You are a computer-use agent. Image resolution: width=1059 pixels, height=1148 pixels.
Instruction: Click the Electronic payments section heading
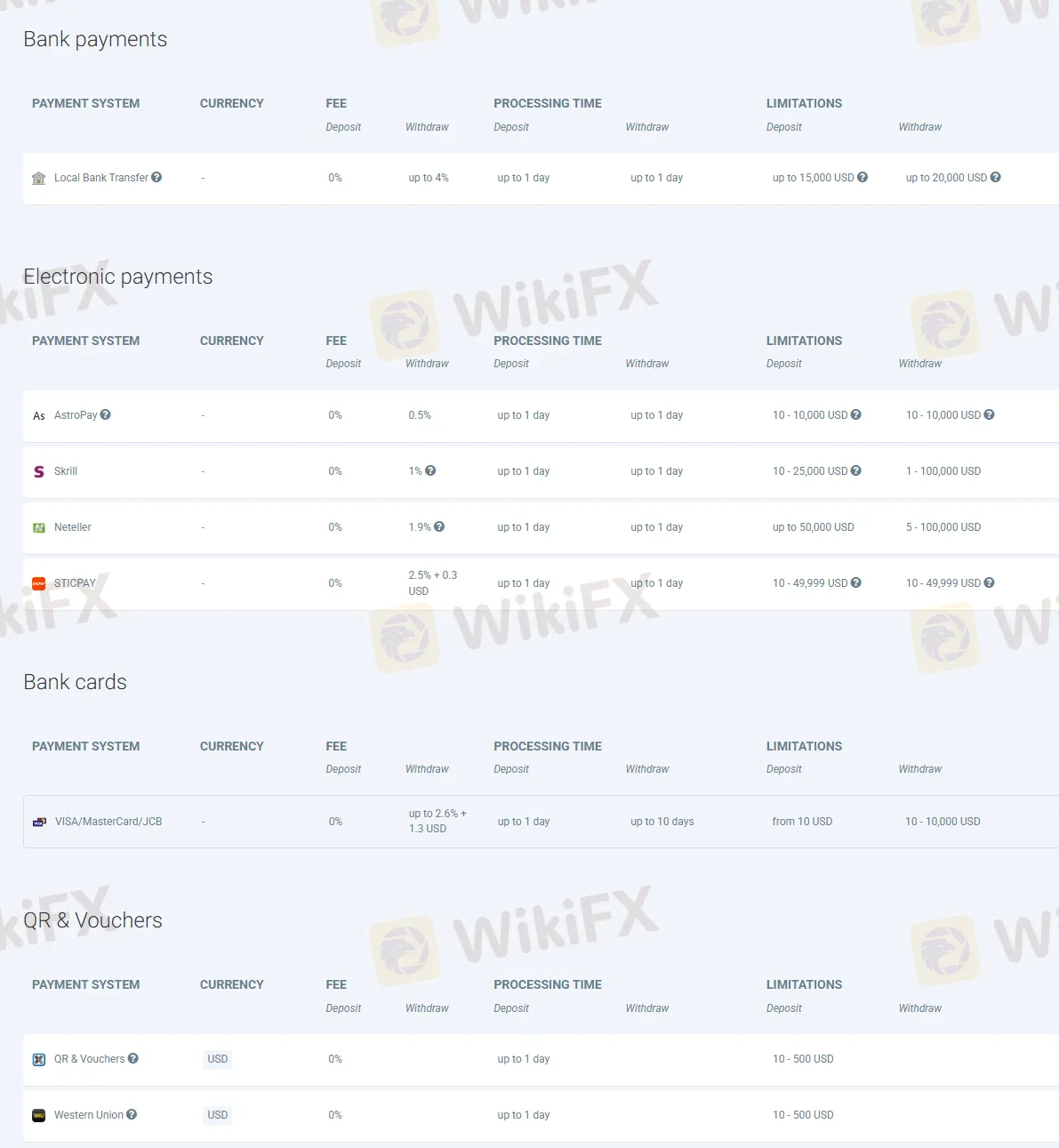118,277
